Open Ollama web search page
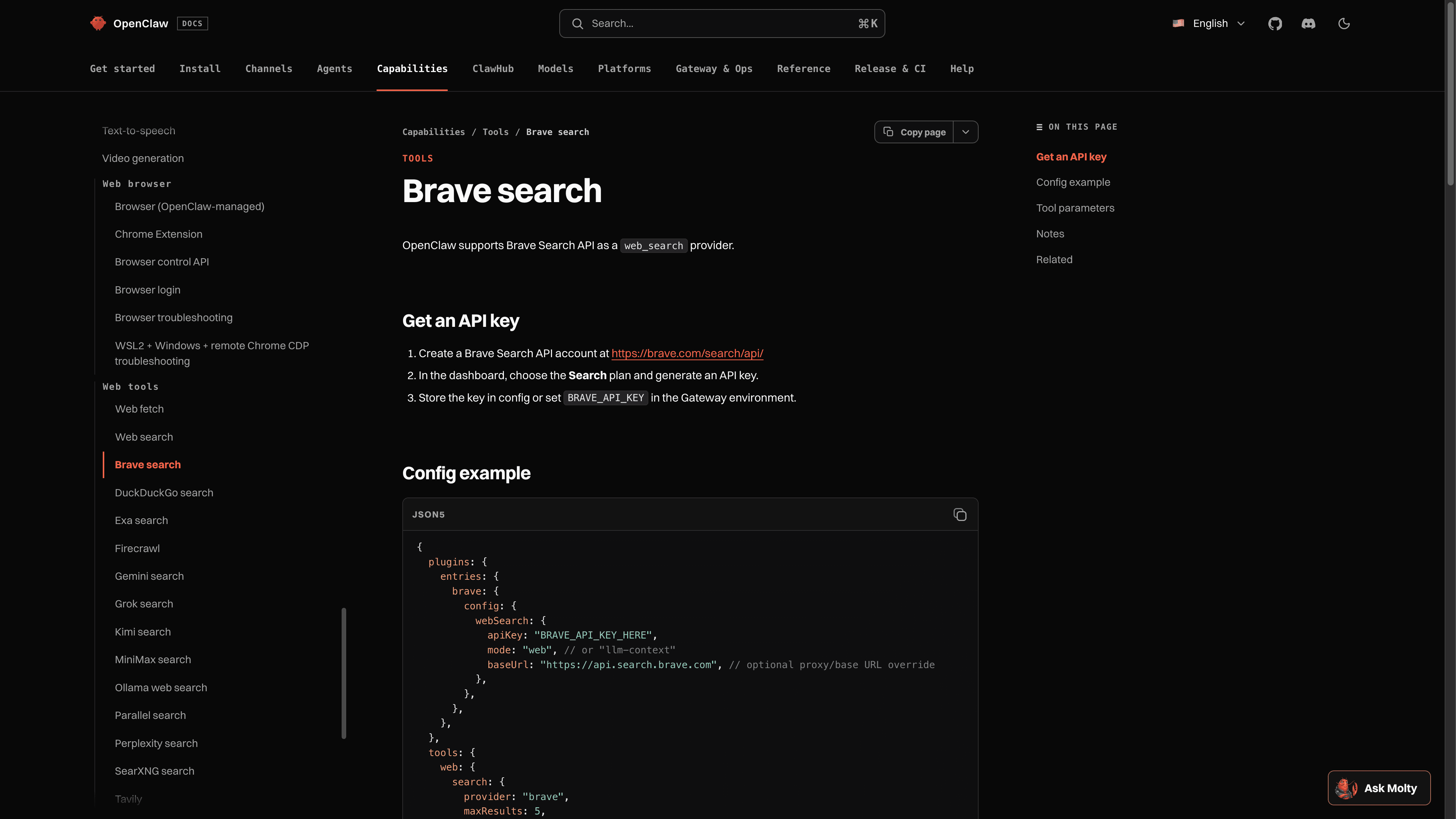Screen dimensions: 1456x819 (160, 687)
